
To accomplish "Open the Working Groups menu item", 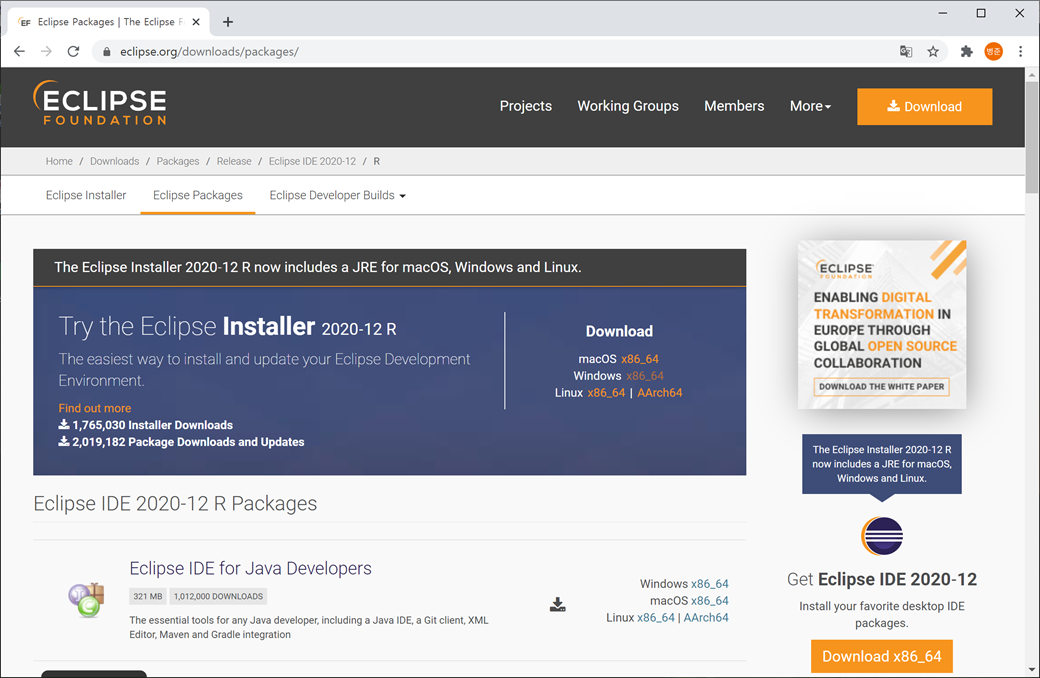I will pos(627,106).
